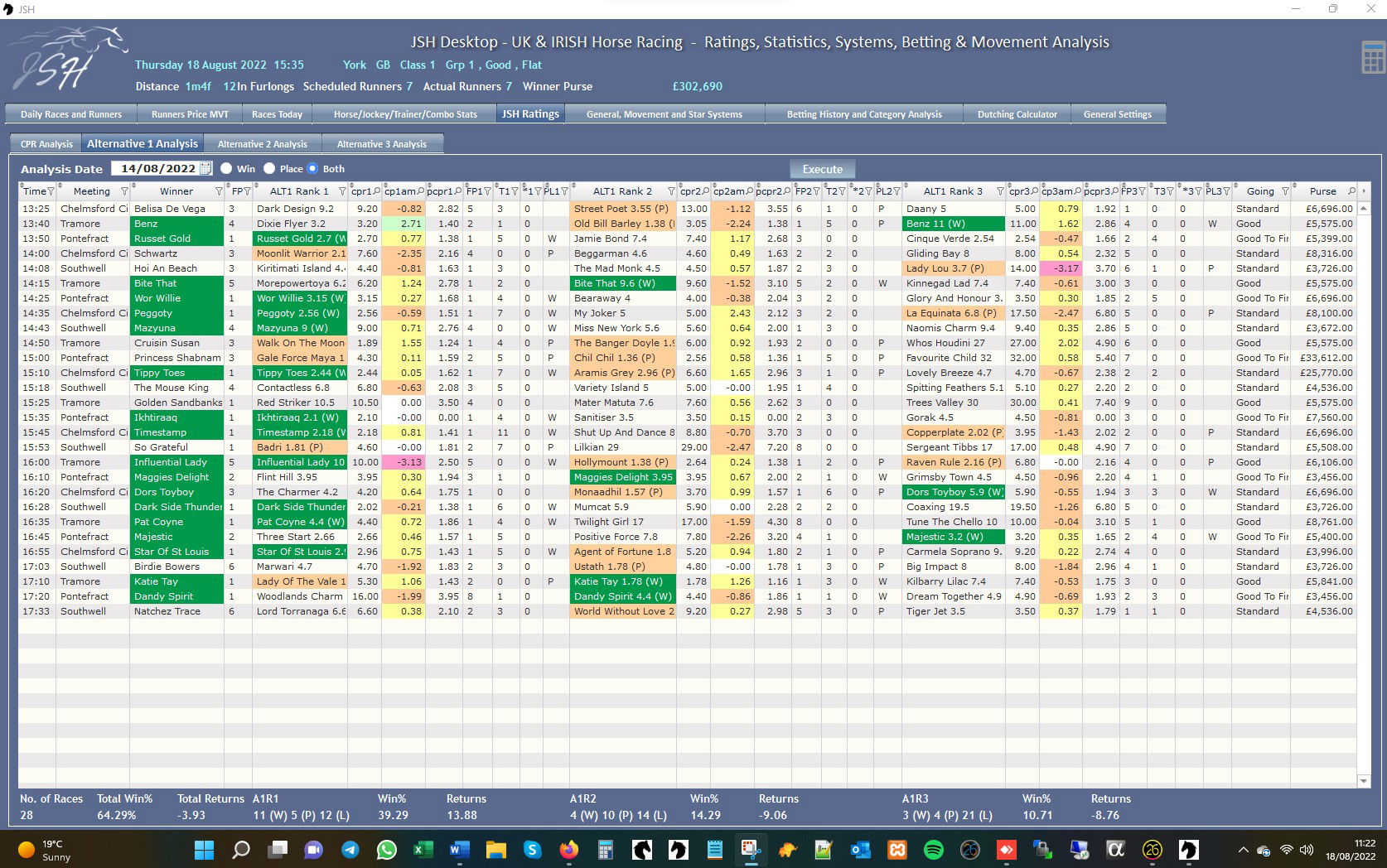Open the General Settings tab
The height and width of the screenshot is (868, 1387).
click(1118, 114)
